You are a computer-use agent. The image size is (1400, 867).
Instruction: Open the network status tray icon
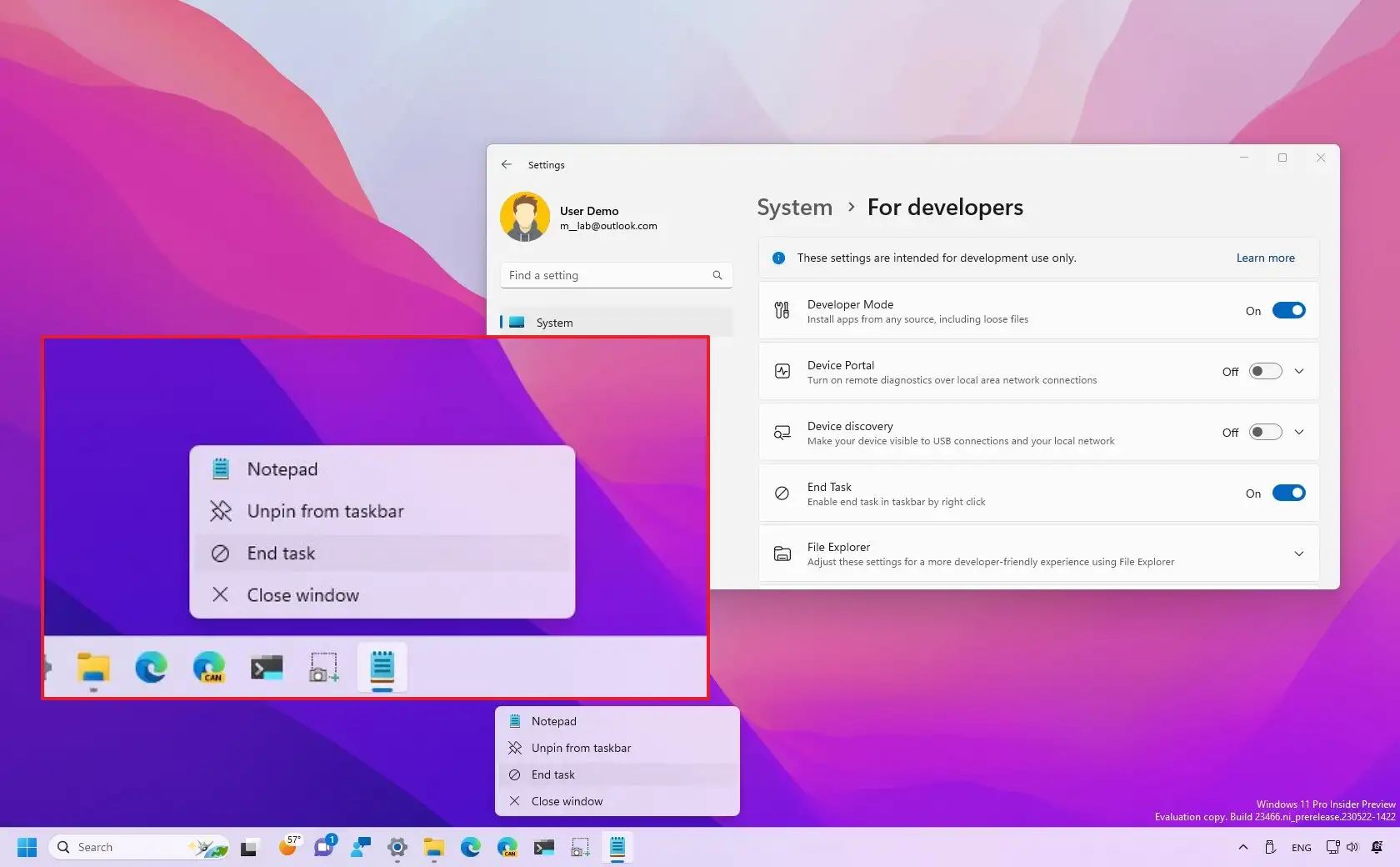1332,847
